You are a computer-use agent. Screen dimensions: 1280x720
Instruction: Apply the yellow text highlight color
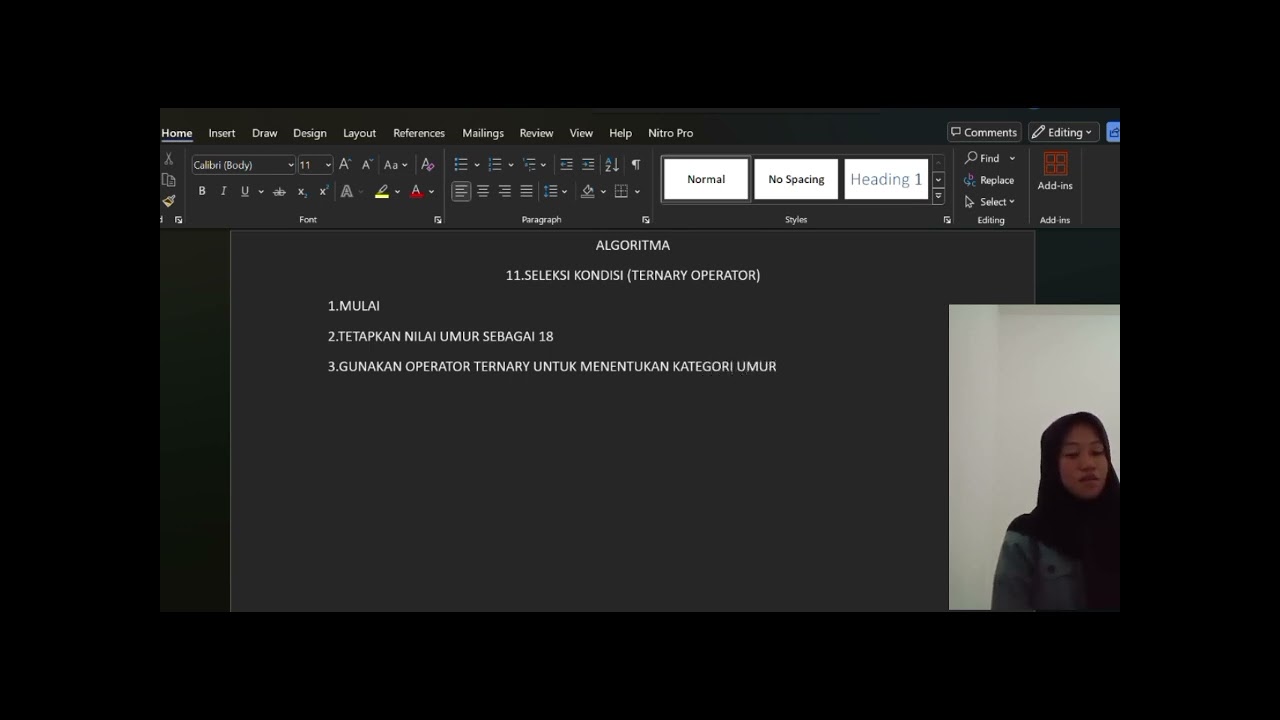coord(382,191)
